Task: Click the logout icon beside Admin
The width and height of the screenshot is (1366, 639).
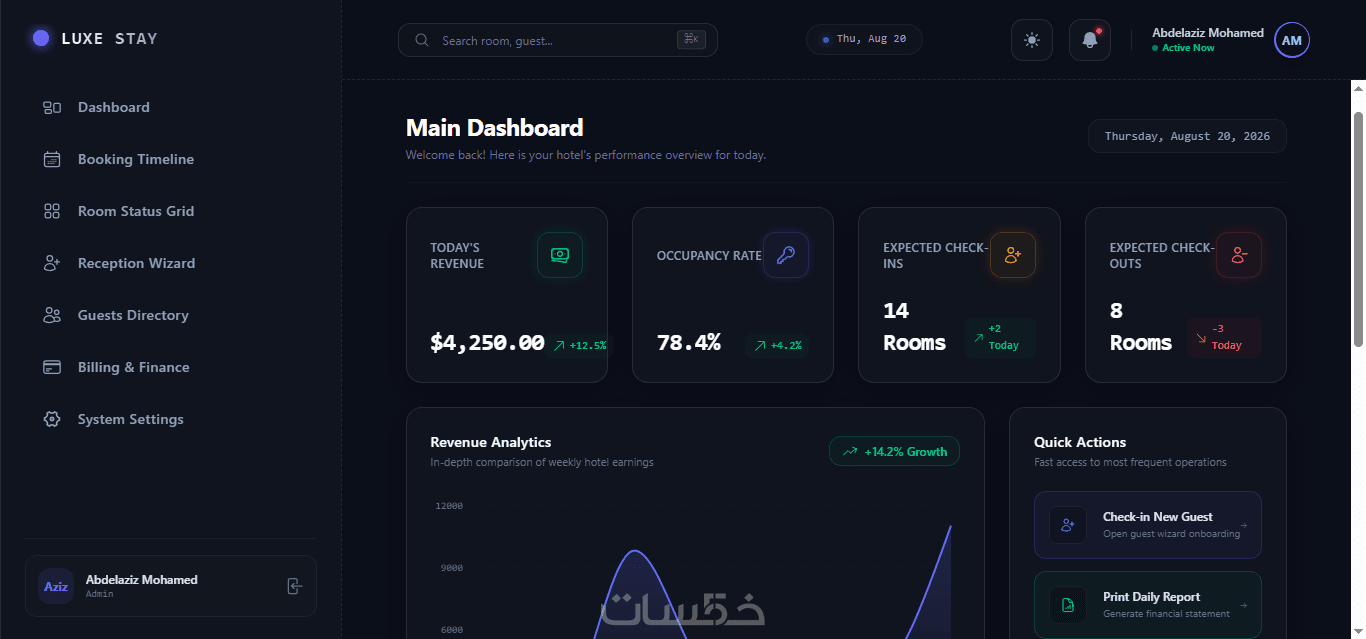Action: (294, 586)
